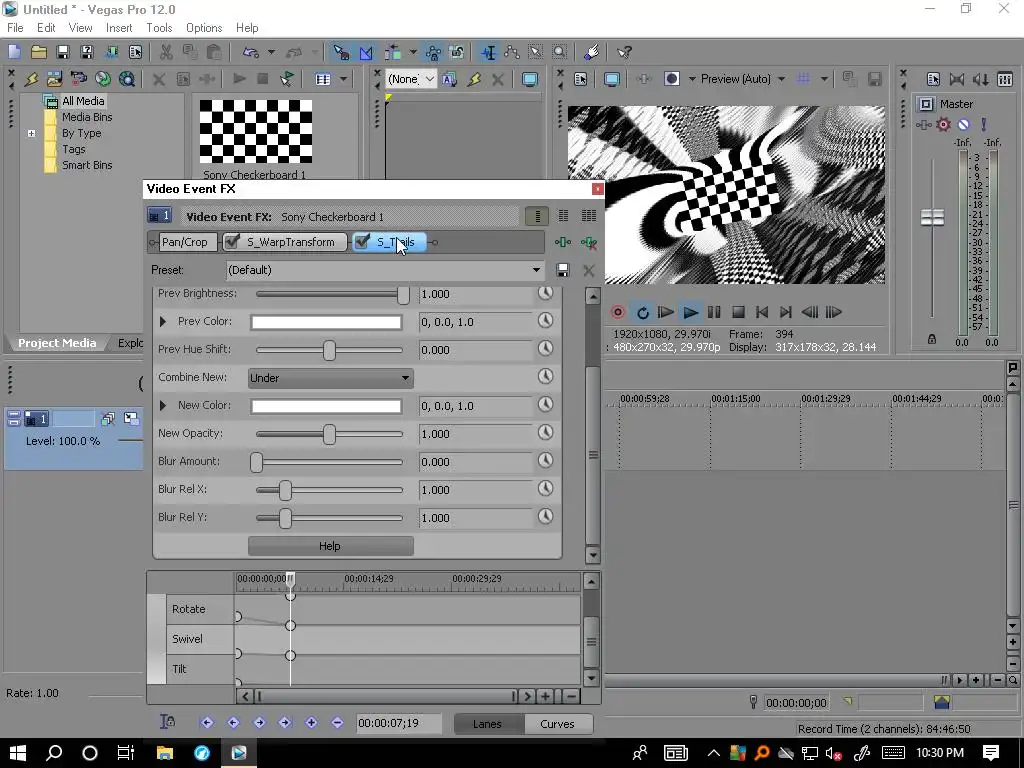Image resolution: width=1024 pixels, height=768 pixels.
Task: Open the Options menu
Action: click(x=204, y=27)
